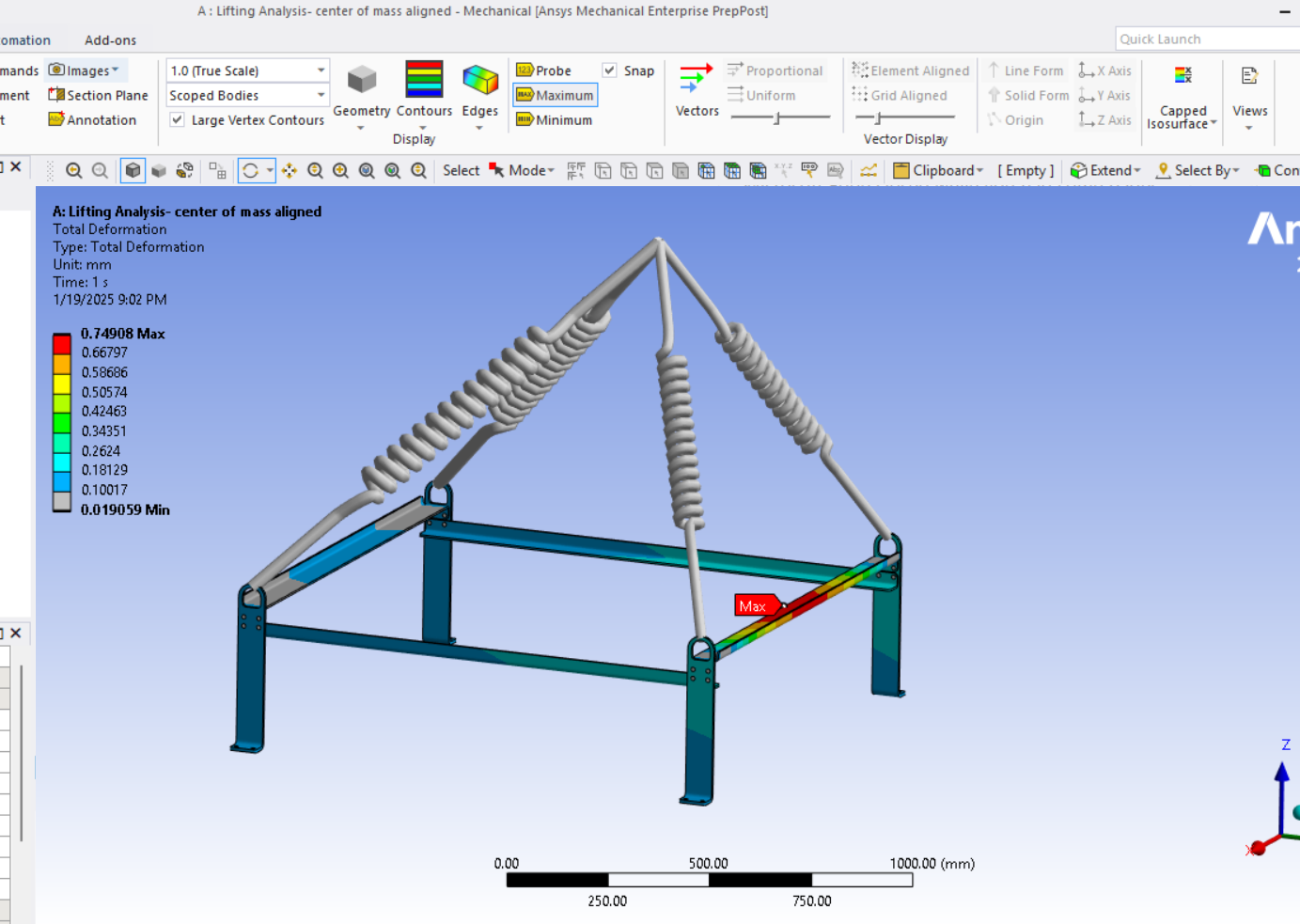Click the Y Axis vector option
Viewport: 1300px width, 924px height.
1104,95
